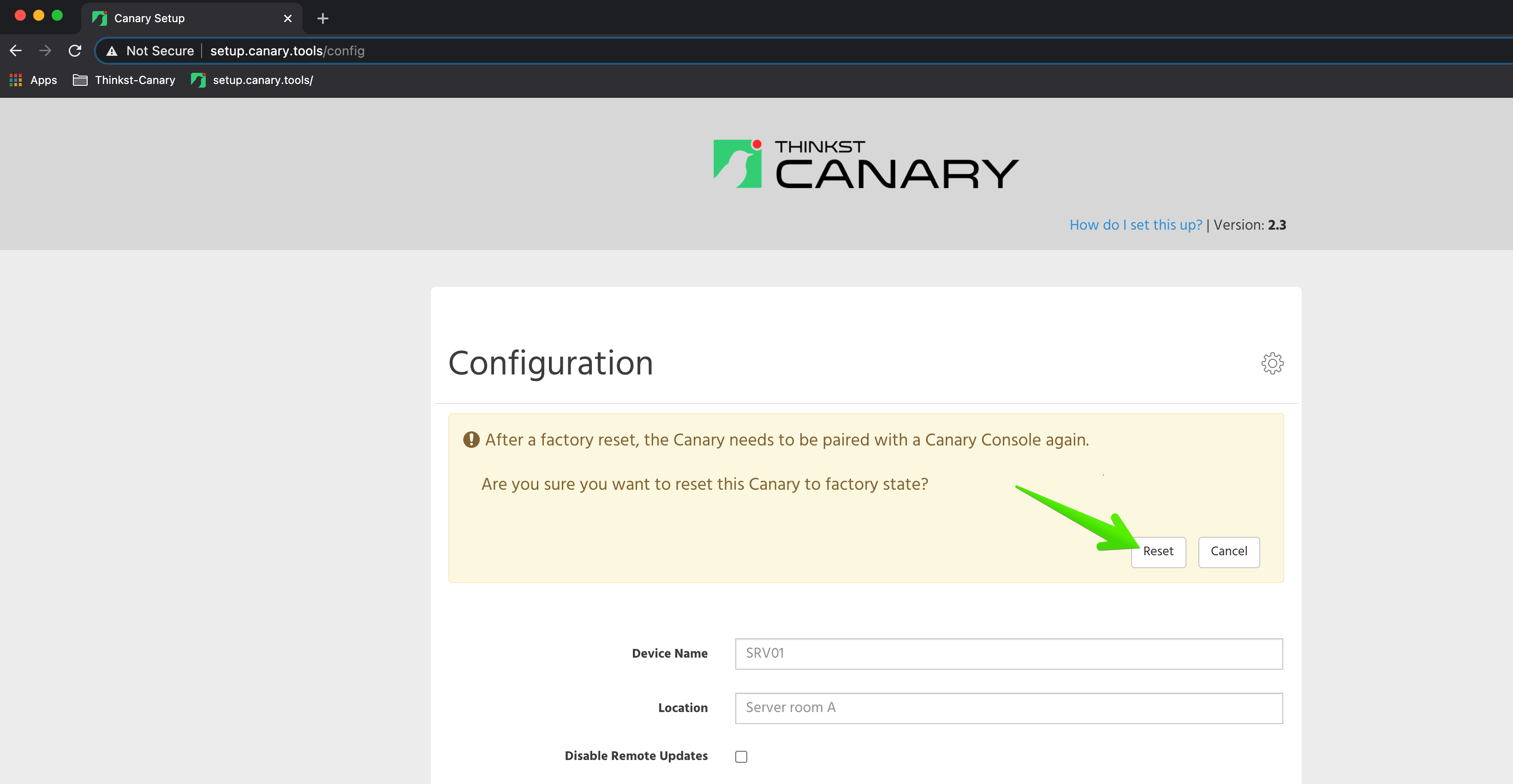Click the address bar URL
Viewport: 1513px width, 784px height.
click(x=287, y=51)
